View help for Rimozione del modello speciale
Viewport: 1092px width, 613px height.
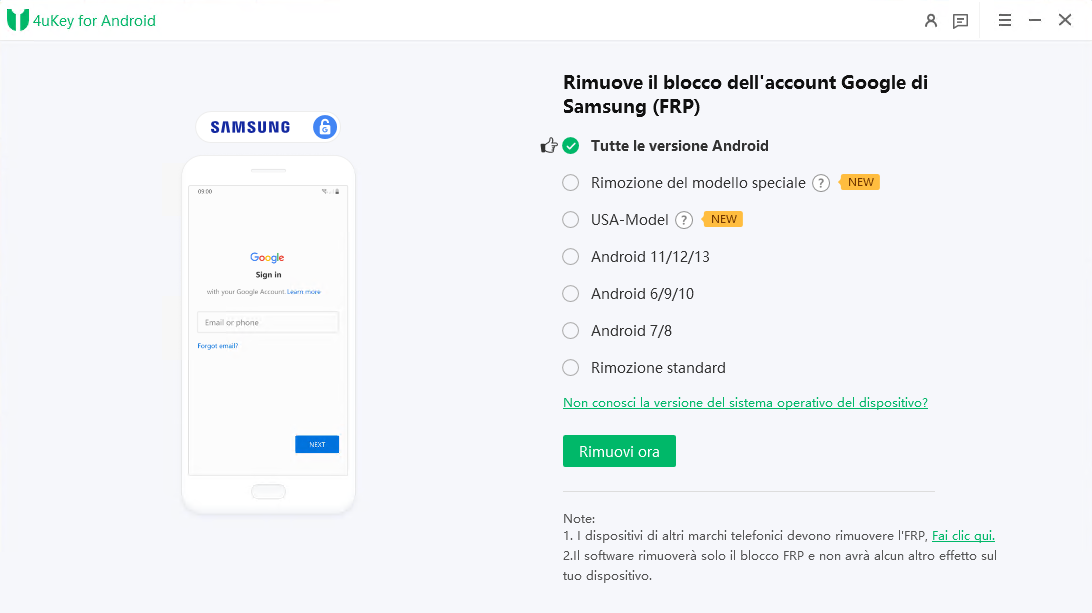(x=820, y=182)
